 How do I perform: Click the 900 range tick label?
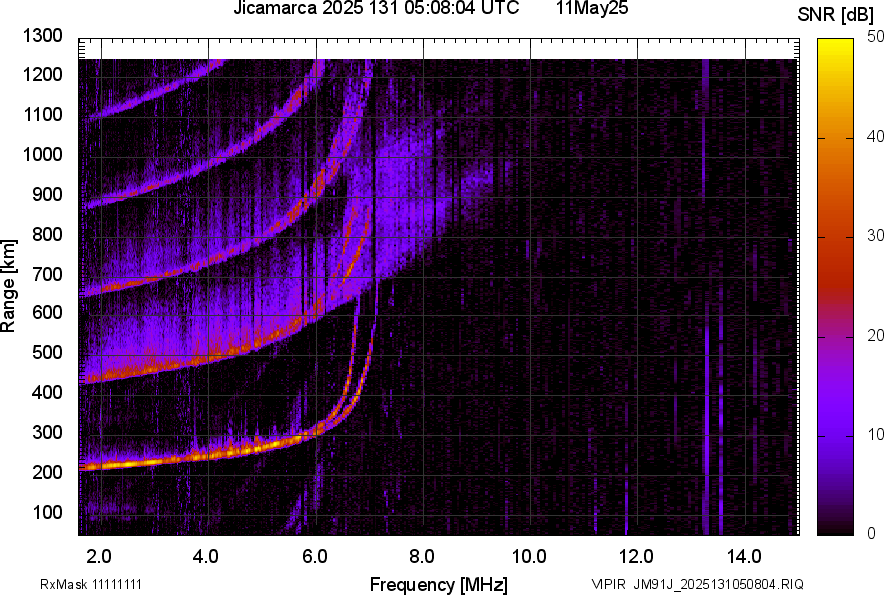pos(47,195)
